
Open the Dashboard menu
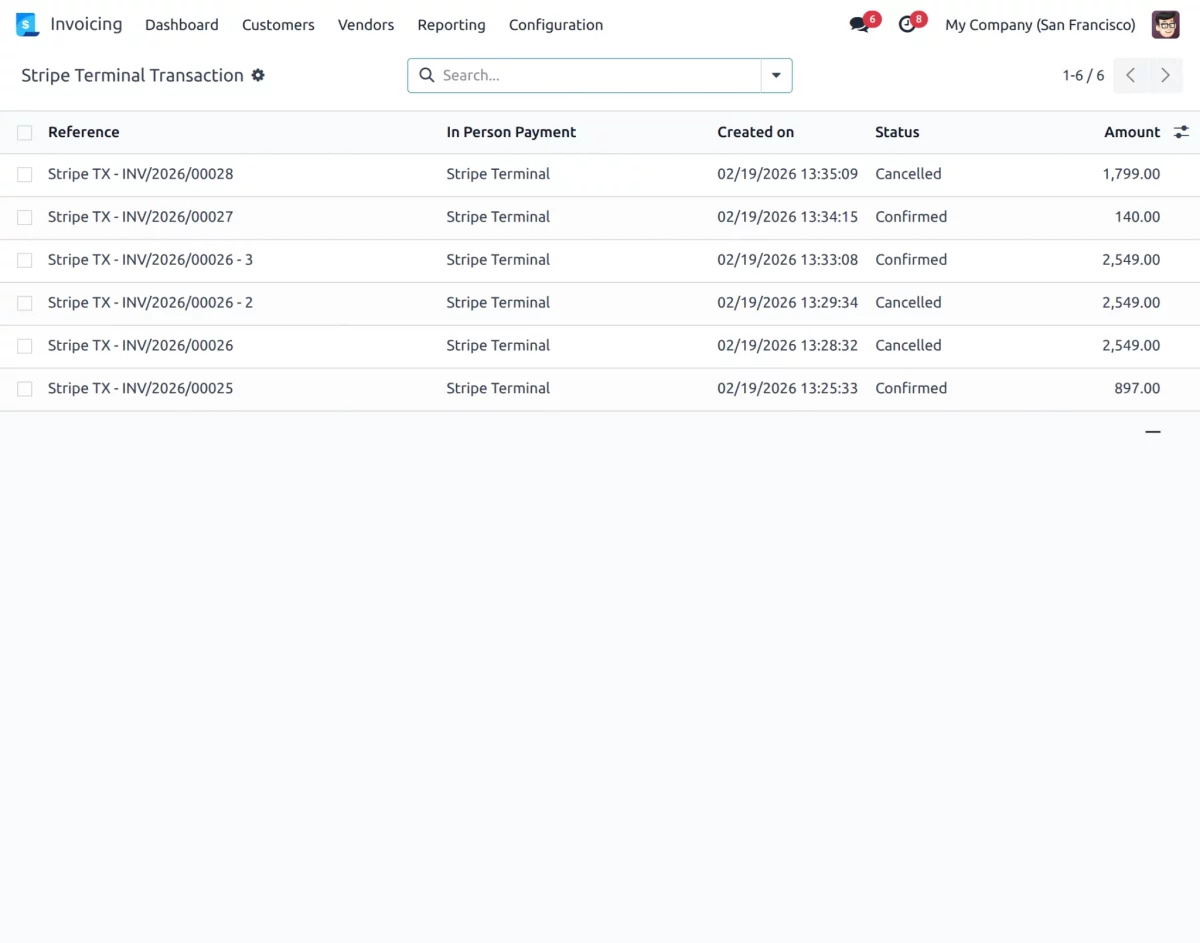pyautogui.click(x=182, y=25)
